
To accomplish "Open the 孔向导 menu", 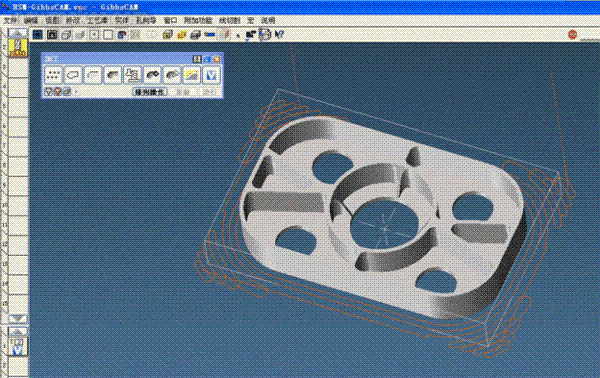I will 146,20.
